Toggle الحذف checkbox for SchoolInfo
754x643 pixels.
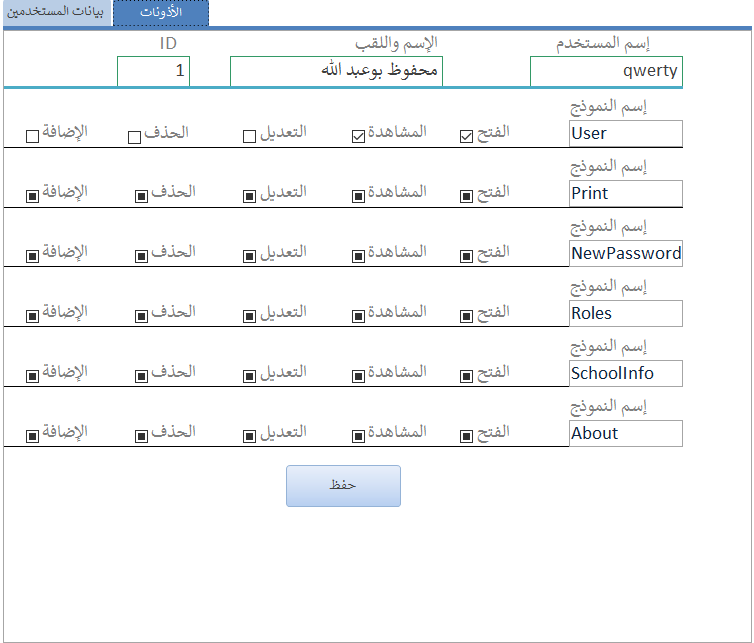pyautogui.click(x=141, y=376)
